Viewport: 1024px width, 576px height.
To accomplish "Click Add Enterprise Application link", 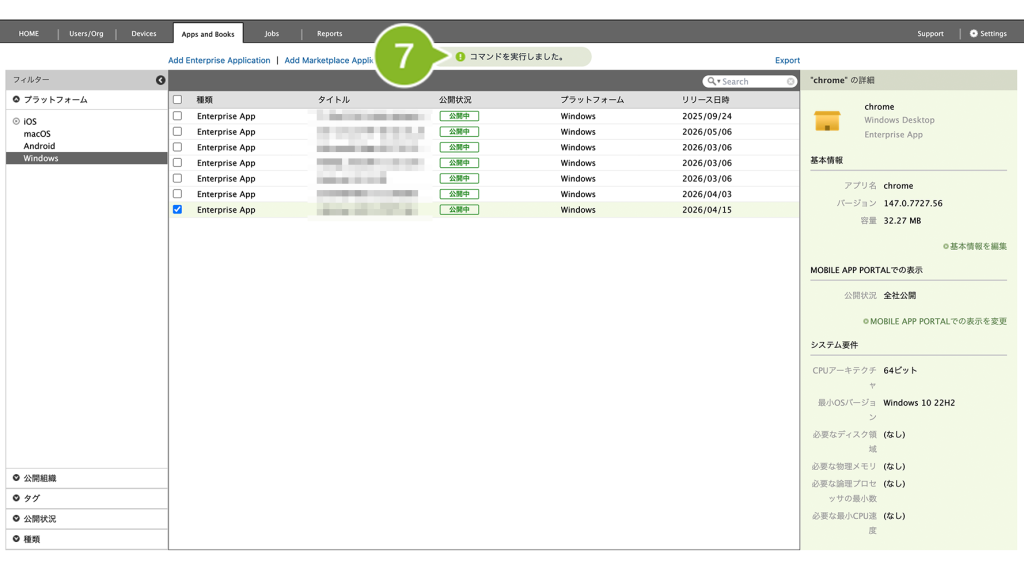I will [x=219, y=60].
